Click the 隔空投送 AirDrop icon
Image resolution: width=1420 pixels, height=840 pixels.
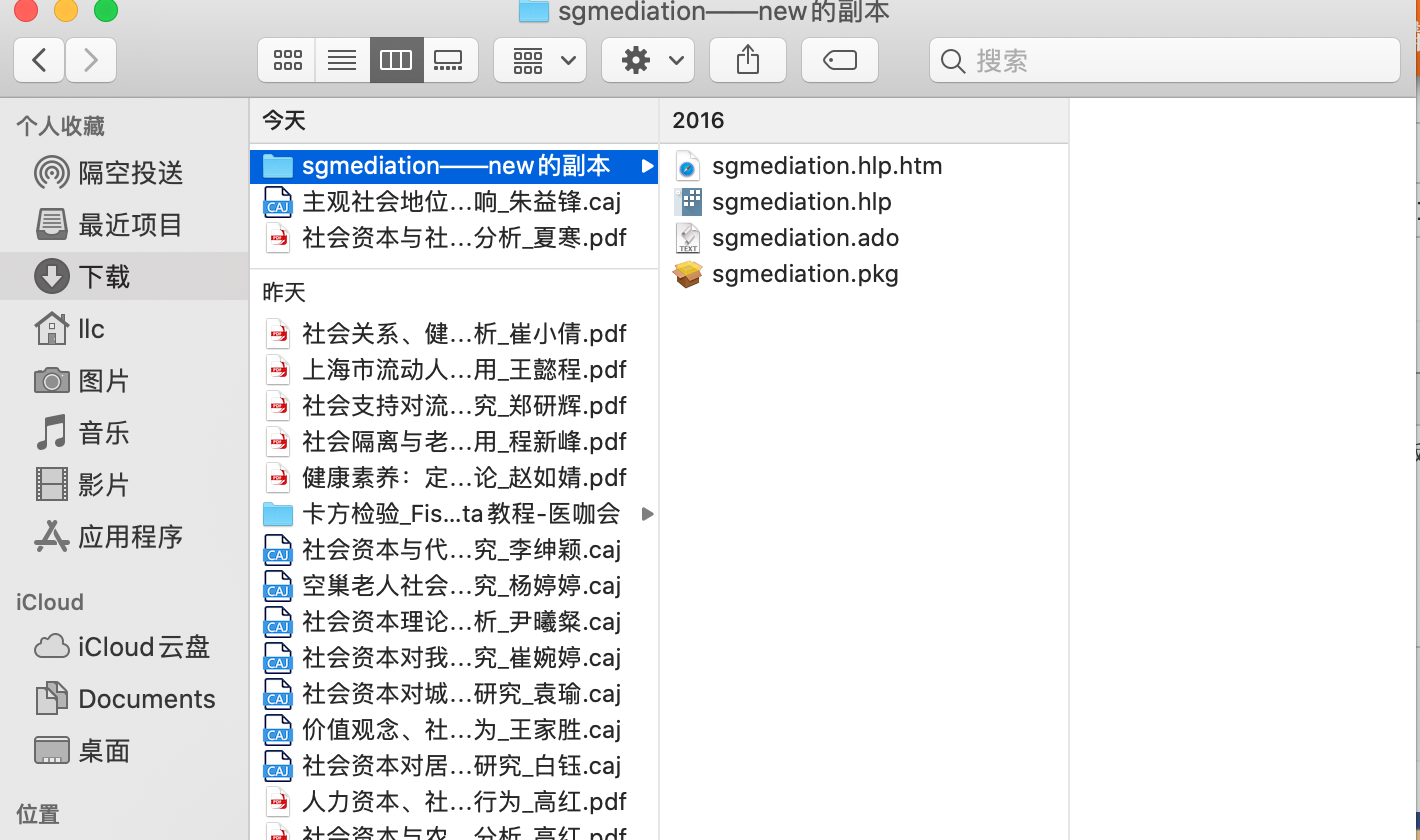coord(52,173)
